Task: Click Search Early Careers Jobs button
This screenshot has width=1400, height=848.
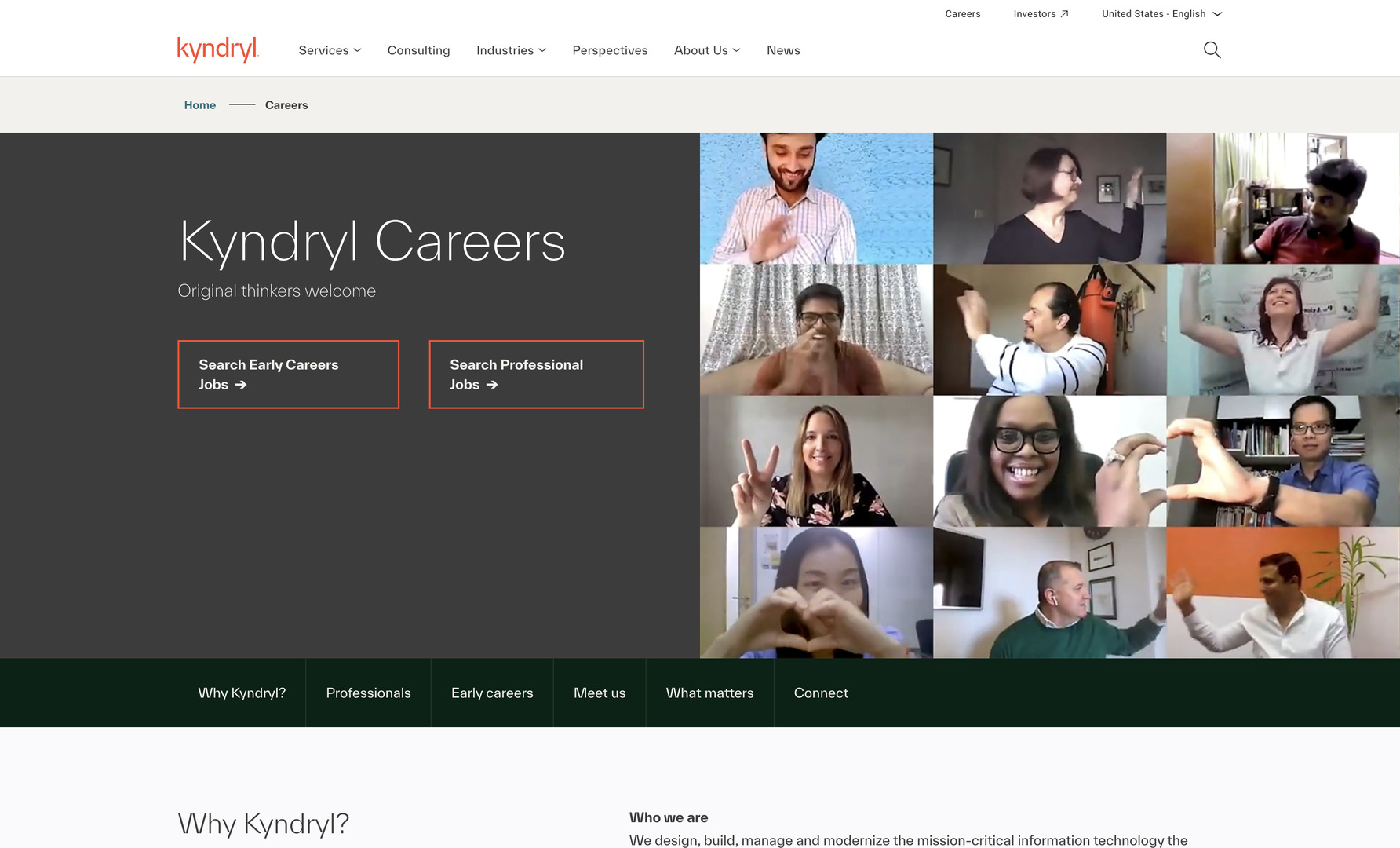Action: (x=289, y=375)
